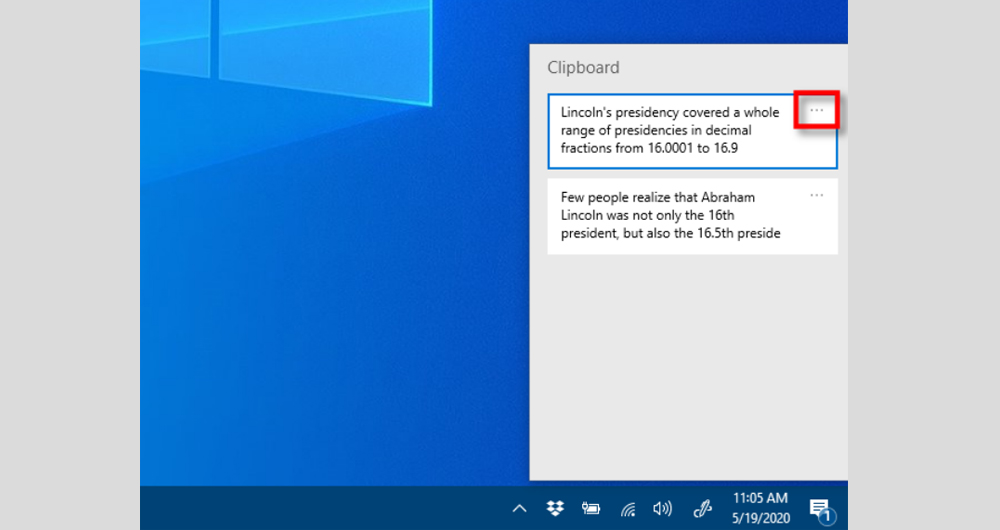Viewport: 1000px width, 530px height.
Task: Launch the Windows Ink Workspace pen icon
Action: [703, 508]
